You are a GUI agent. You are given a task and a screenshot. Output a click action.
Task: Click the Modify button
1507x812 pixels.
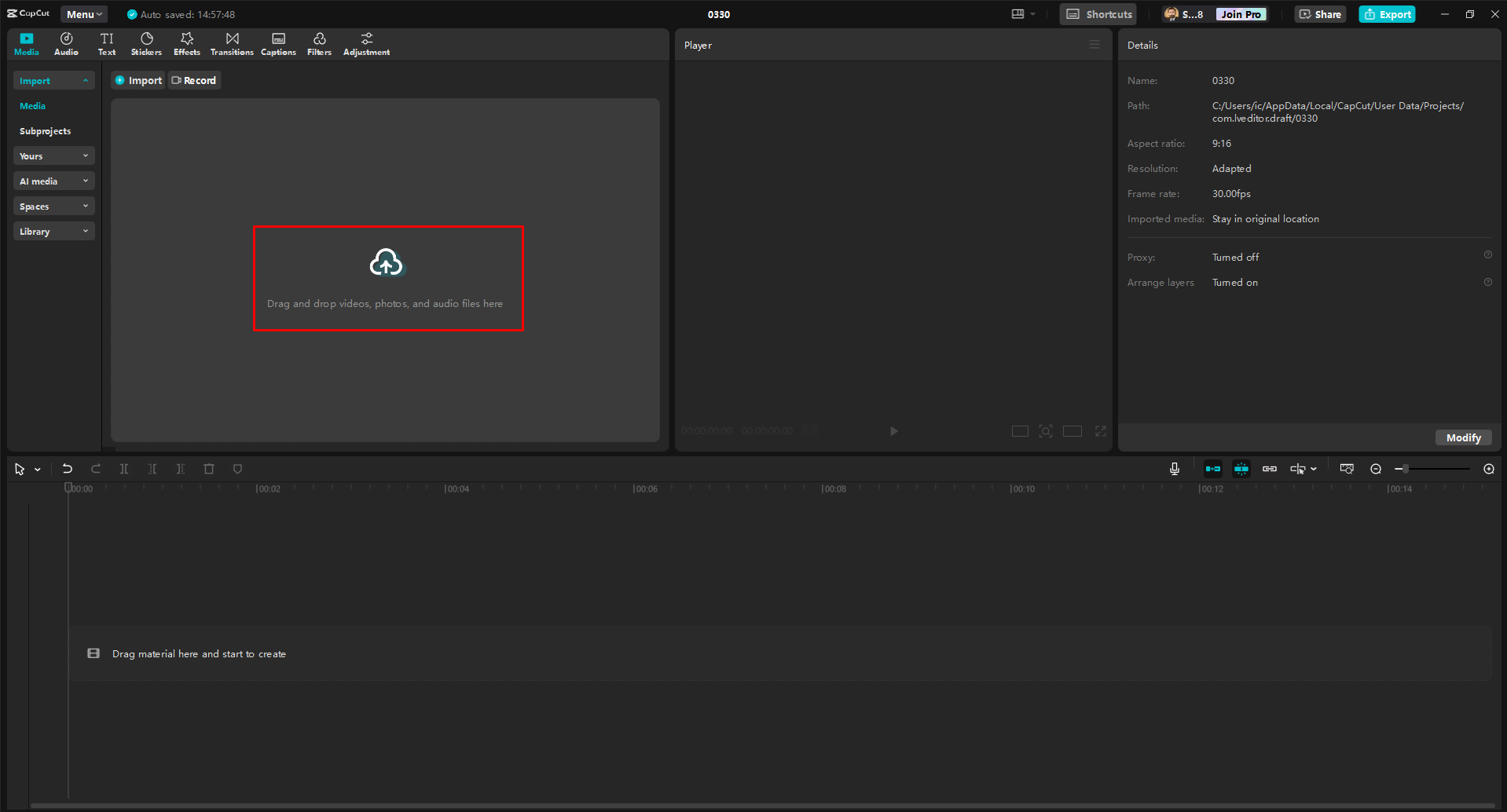click(x=1463, y=437)
